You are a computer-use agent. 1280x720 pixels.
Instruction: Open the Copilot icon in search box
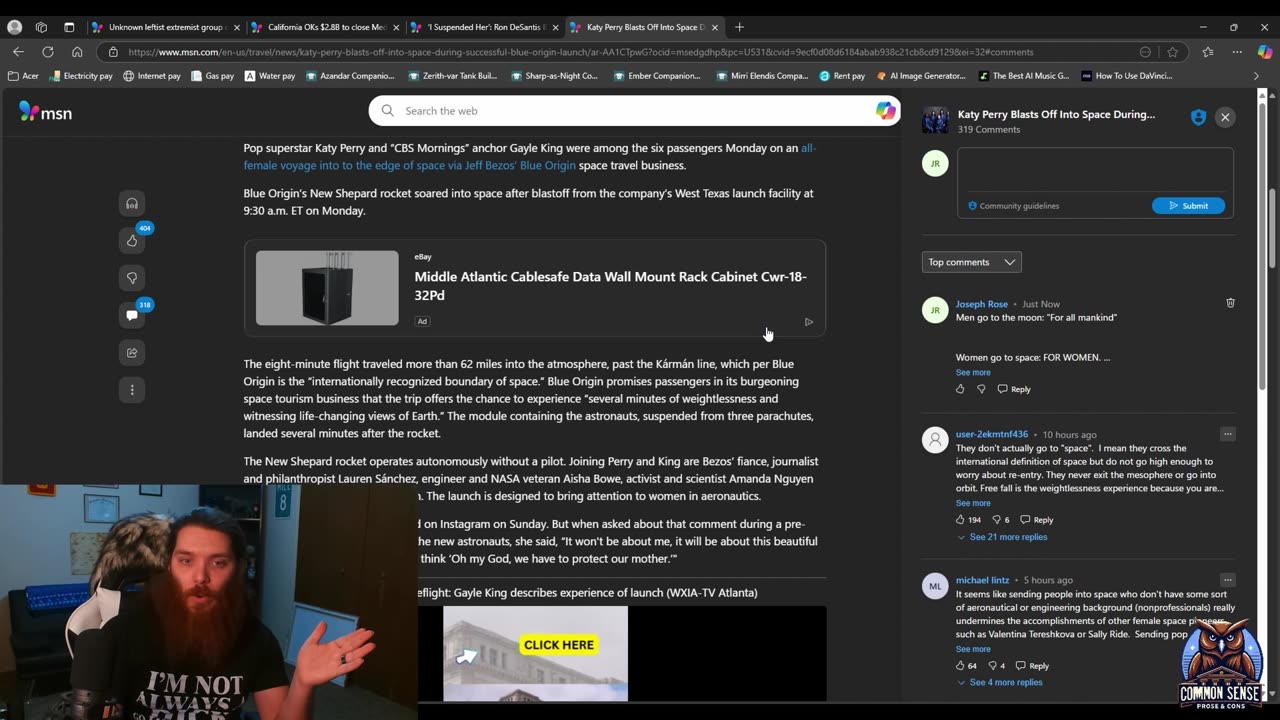click(x=885, y=111)
